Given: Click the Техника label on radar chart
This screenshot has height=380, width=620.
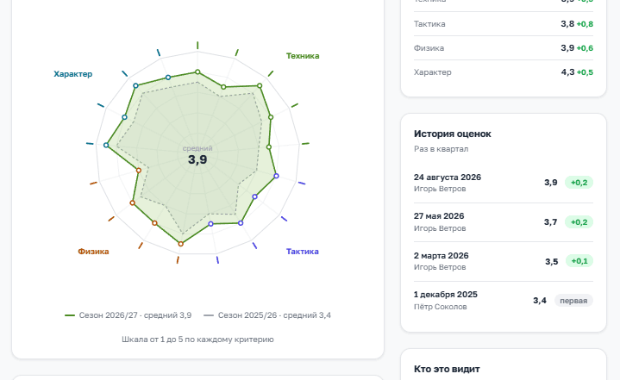Looking at the screenshot, I should [x=302, y=56].
